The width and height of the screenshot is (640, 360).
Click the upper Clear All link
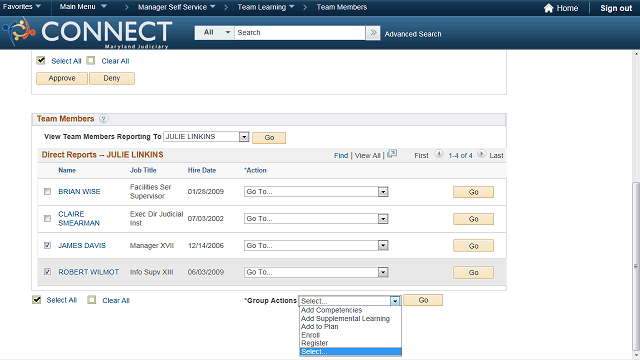[115, 61]
